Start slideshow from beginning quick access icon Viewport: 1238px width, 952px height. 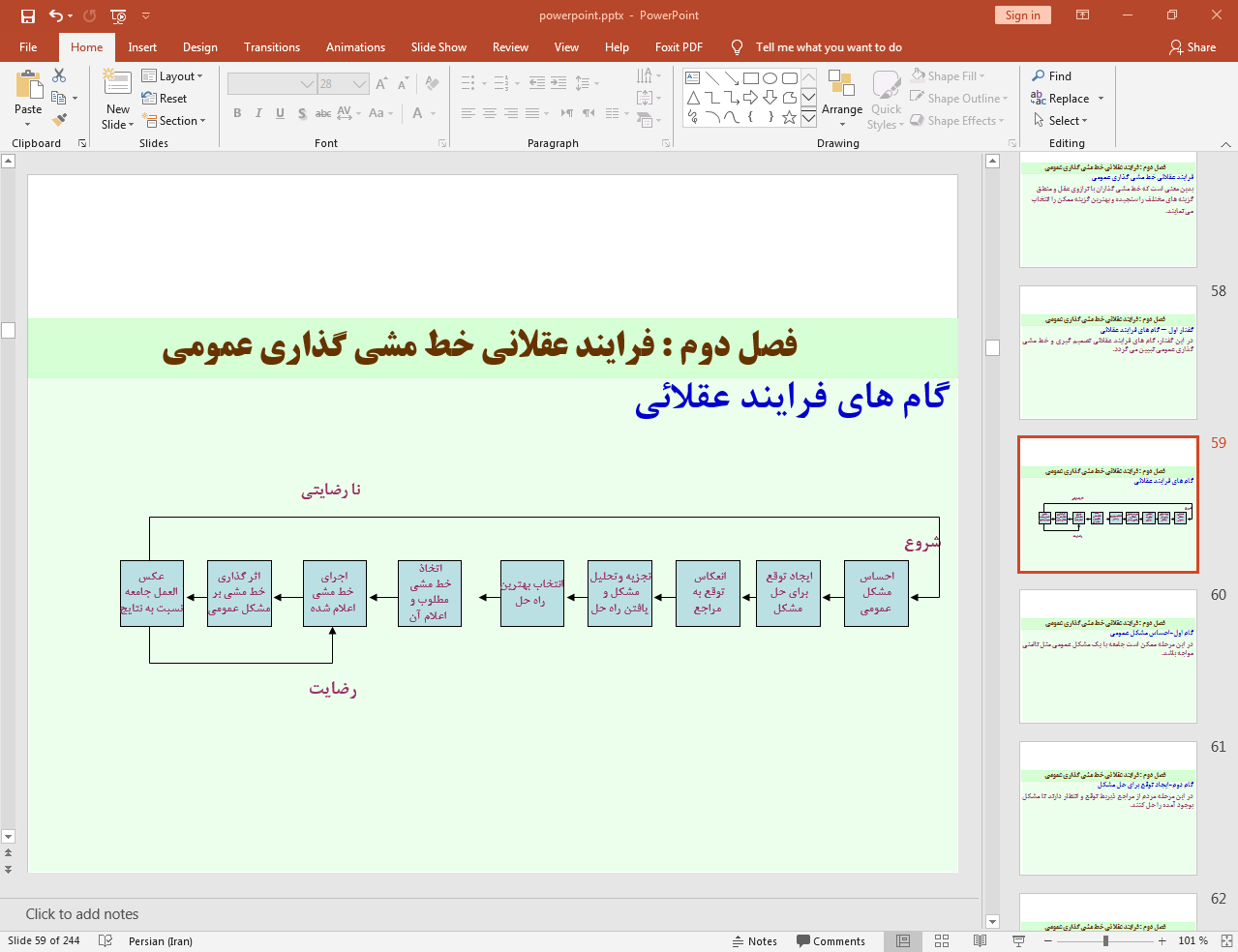point(118,15)
